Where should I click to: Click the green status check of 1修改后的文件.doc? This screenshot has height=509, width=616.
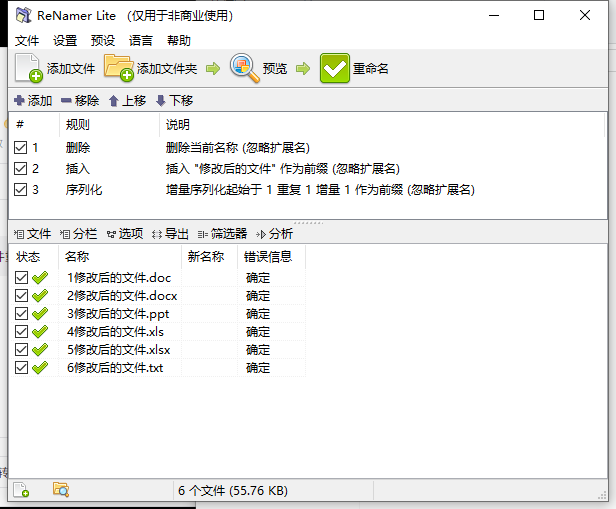pos(40,278)
